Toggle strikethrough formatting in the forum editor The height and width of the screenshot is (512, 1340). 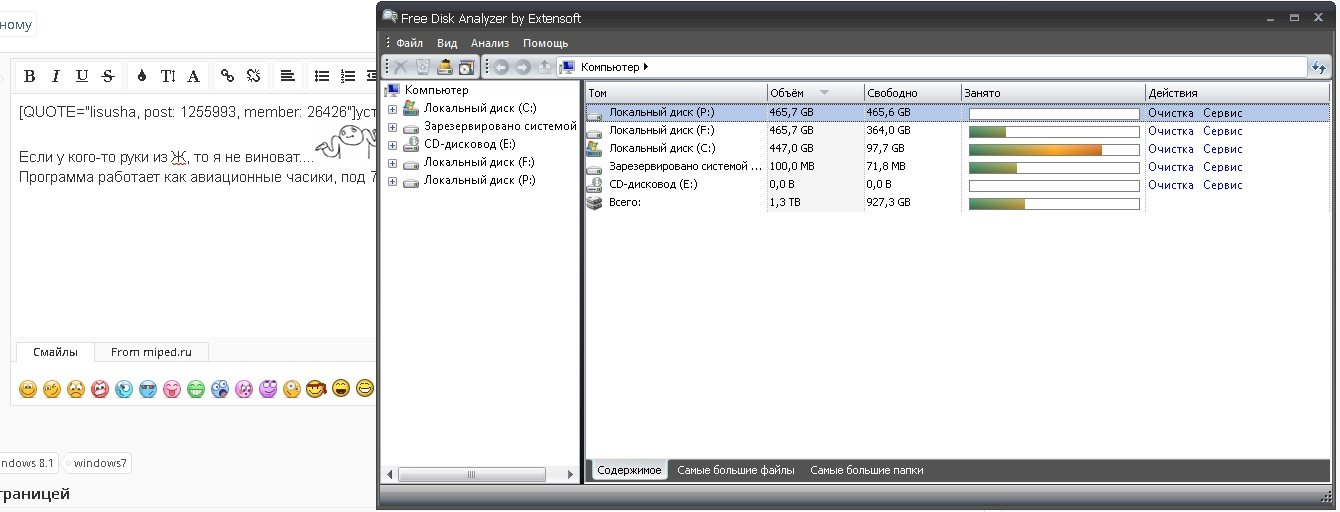[x=108, y=76]
